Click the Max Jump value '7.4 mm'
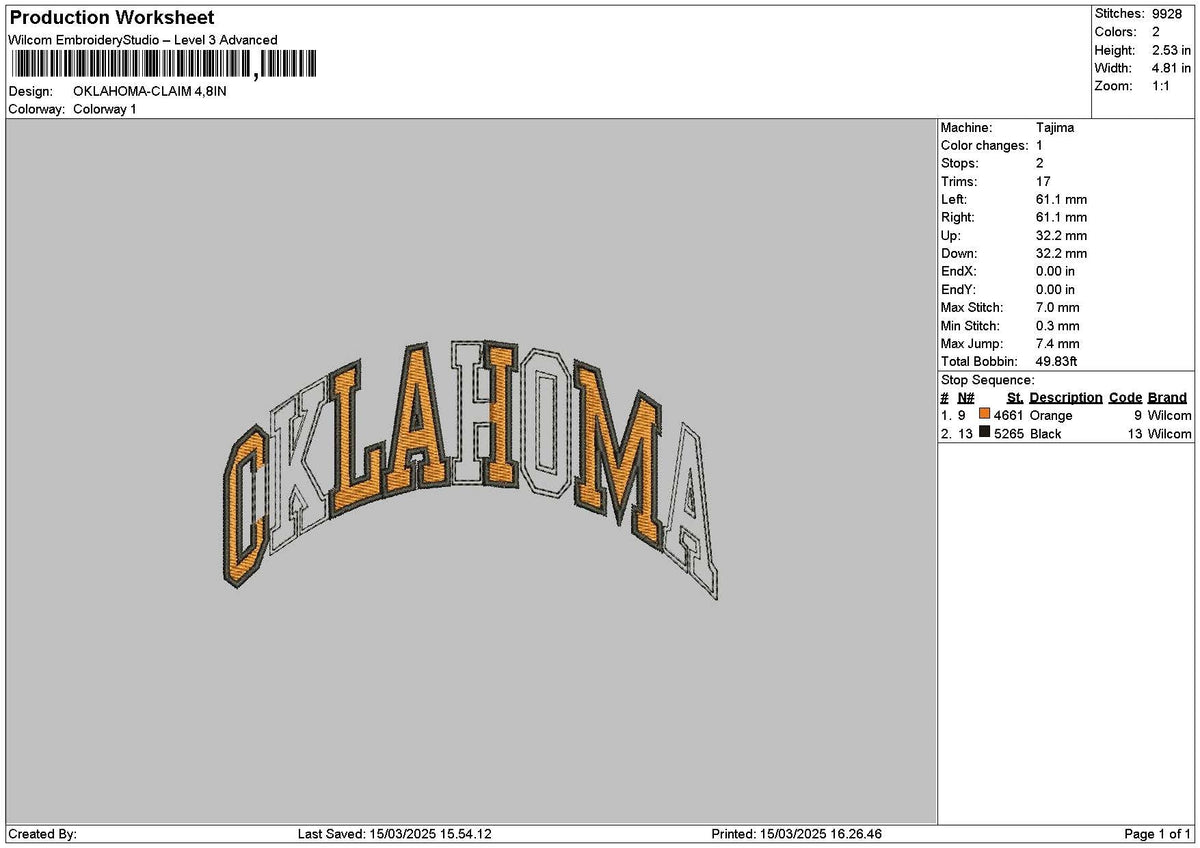Image resolution: width=1200 pixels, height=848 pixels. 1058,344
